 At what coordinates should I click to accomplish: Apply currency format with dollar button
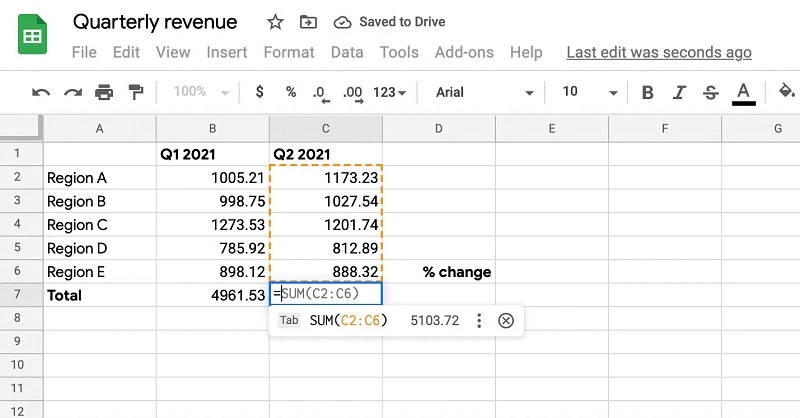pos(260,93)
